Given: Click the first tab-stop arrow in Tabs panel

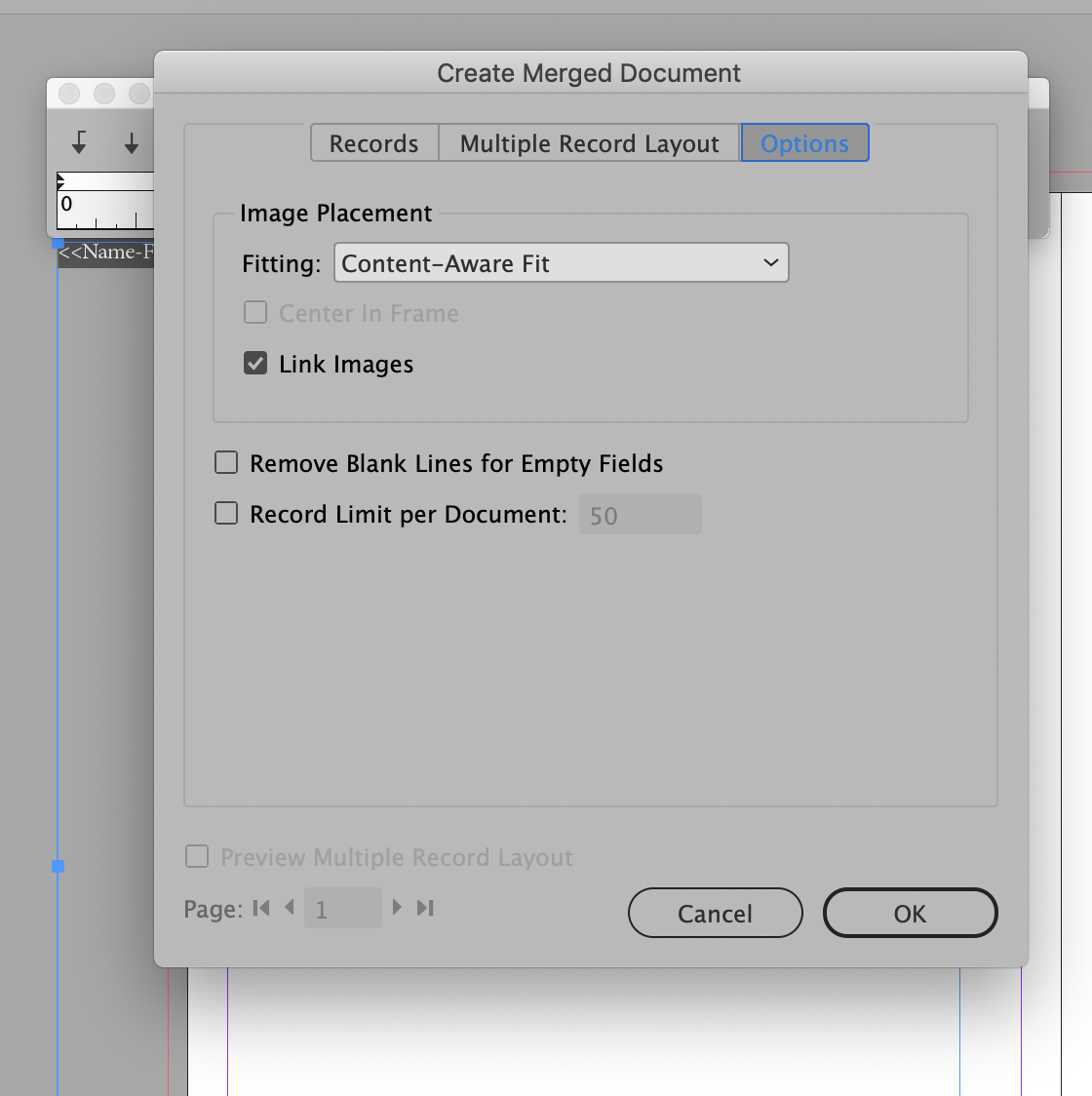Looking at the screenshot, I should [79, 142].
